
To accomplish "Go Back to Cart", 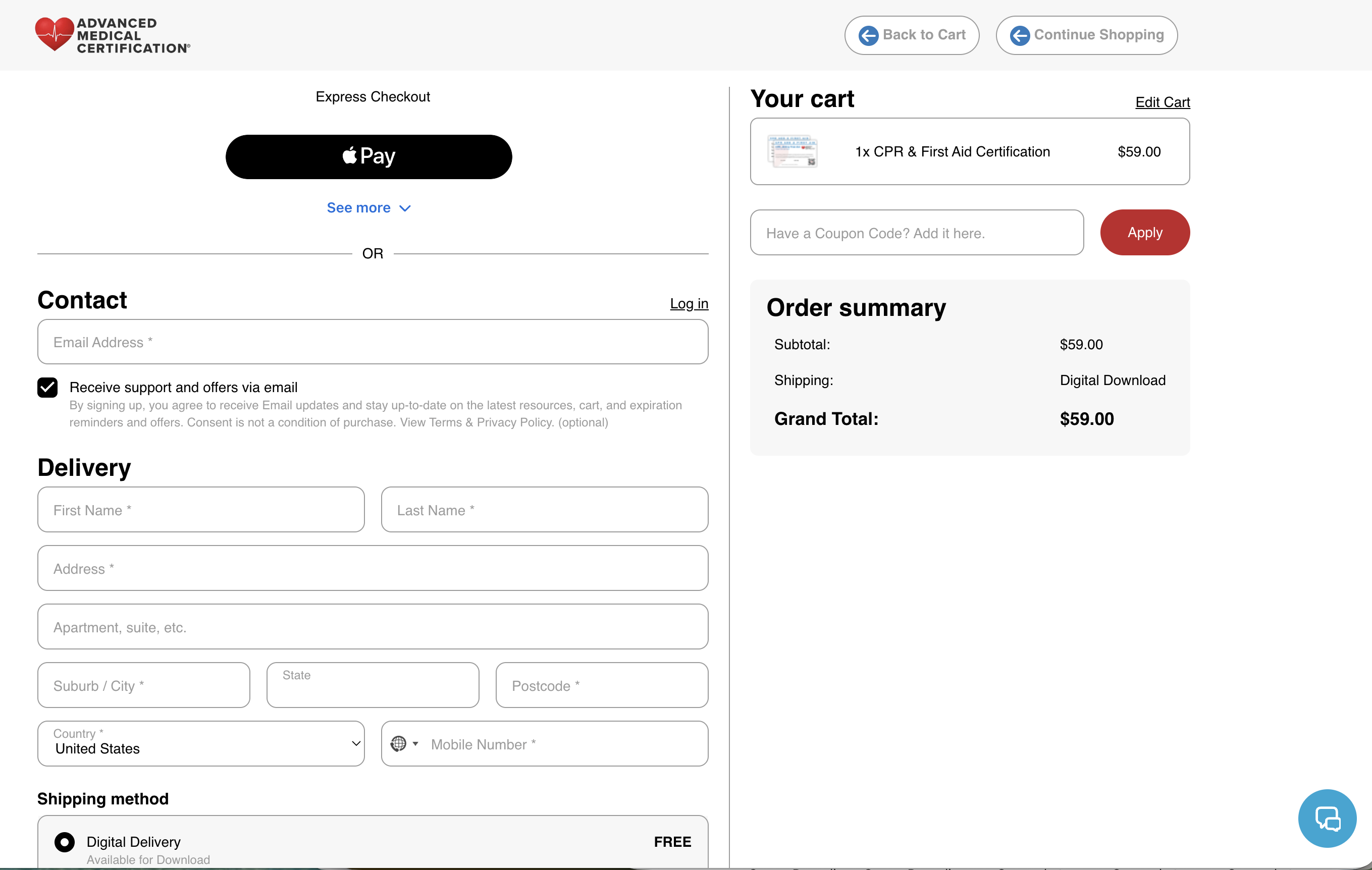I will (912, 35).
